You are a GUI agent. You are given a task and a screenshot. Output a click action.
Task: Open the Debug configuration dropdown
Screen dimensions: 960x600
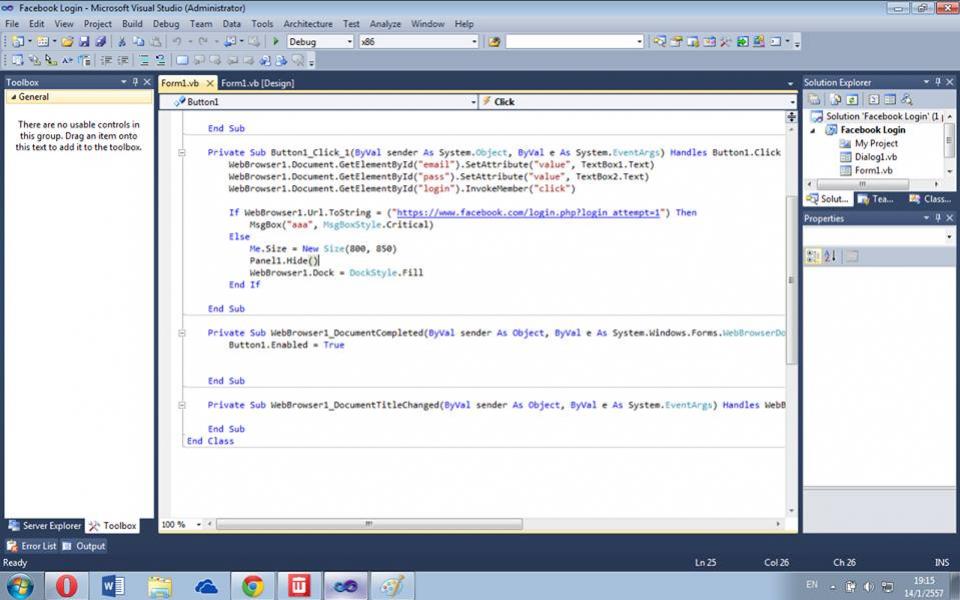(350, 42)
